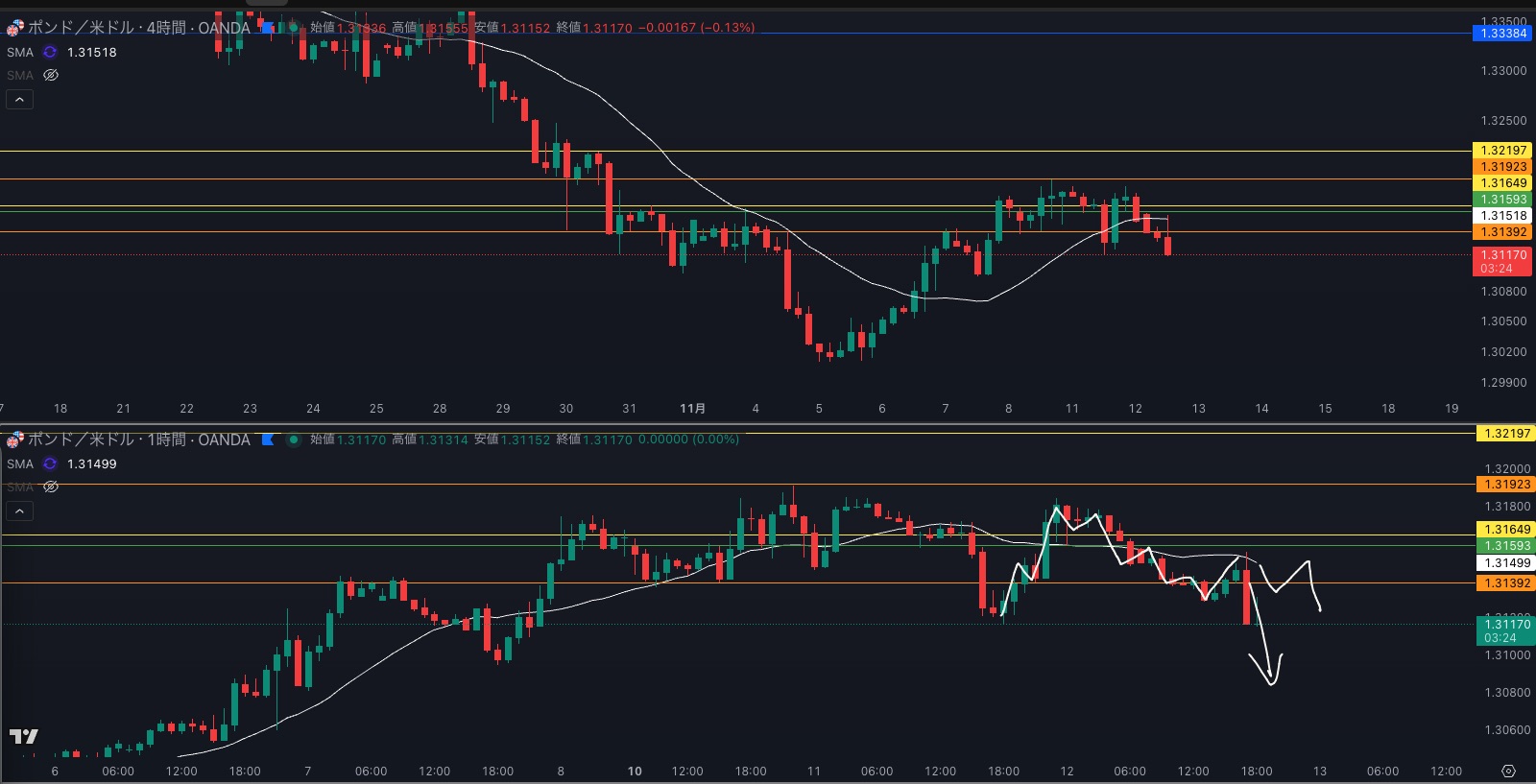Open chart settings hexagon icon at bottom right
Image resolution: width=1536 pixels, height=784 pixels.
[x=1508, y=772]
